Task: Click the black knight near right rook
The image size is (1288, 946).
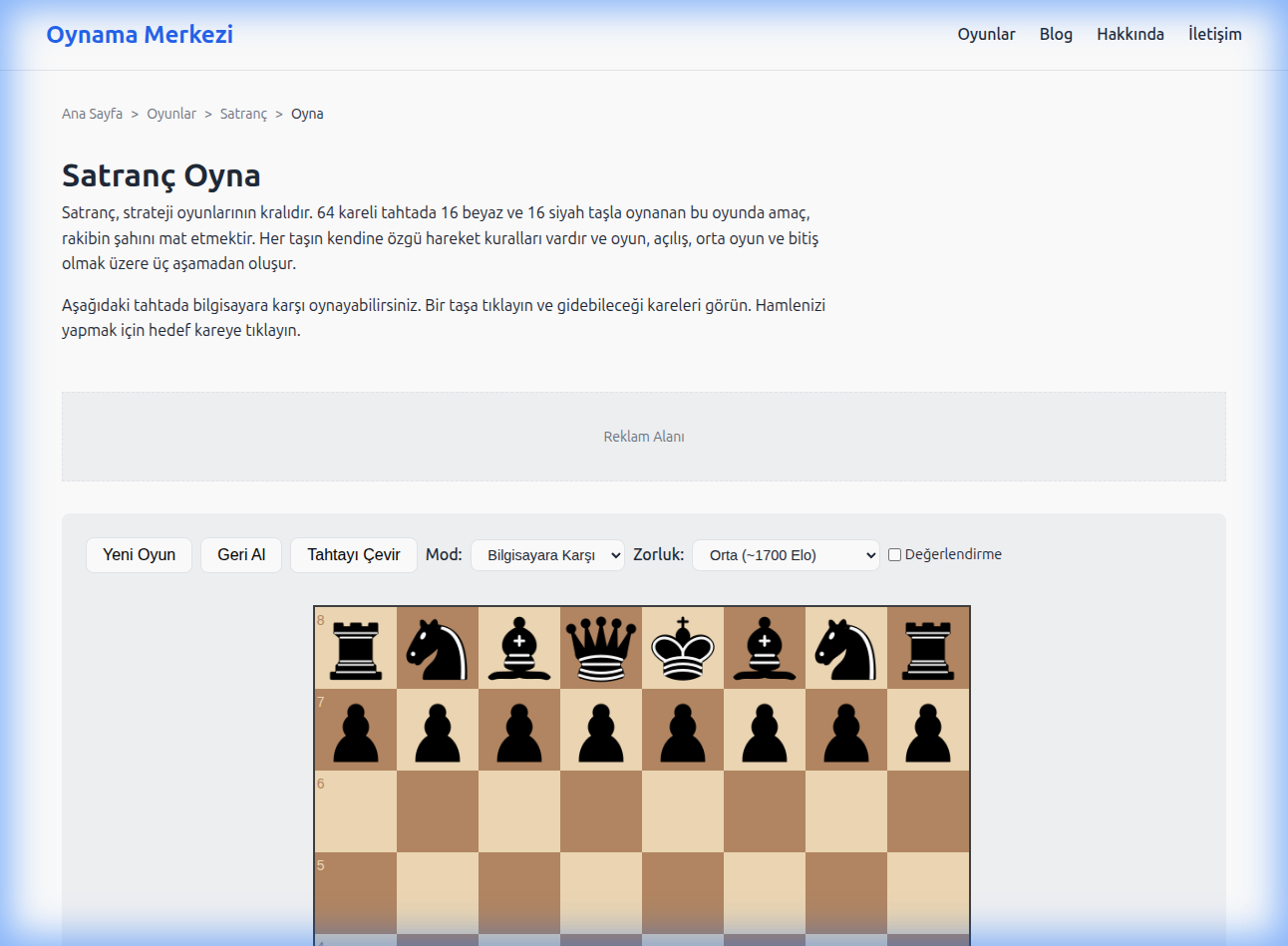Action: (x=846, y=648)
